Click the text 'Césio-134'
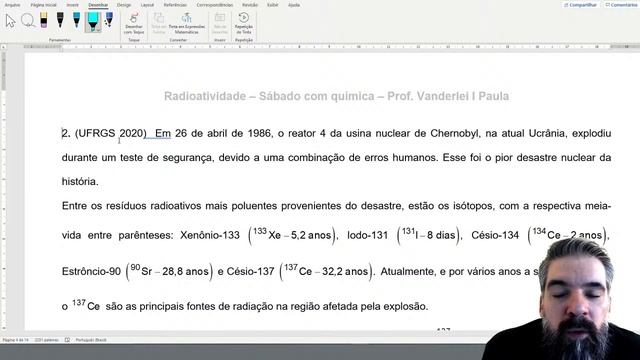The height and width of the screenshot is (360, 640). (495, 236)
